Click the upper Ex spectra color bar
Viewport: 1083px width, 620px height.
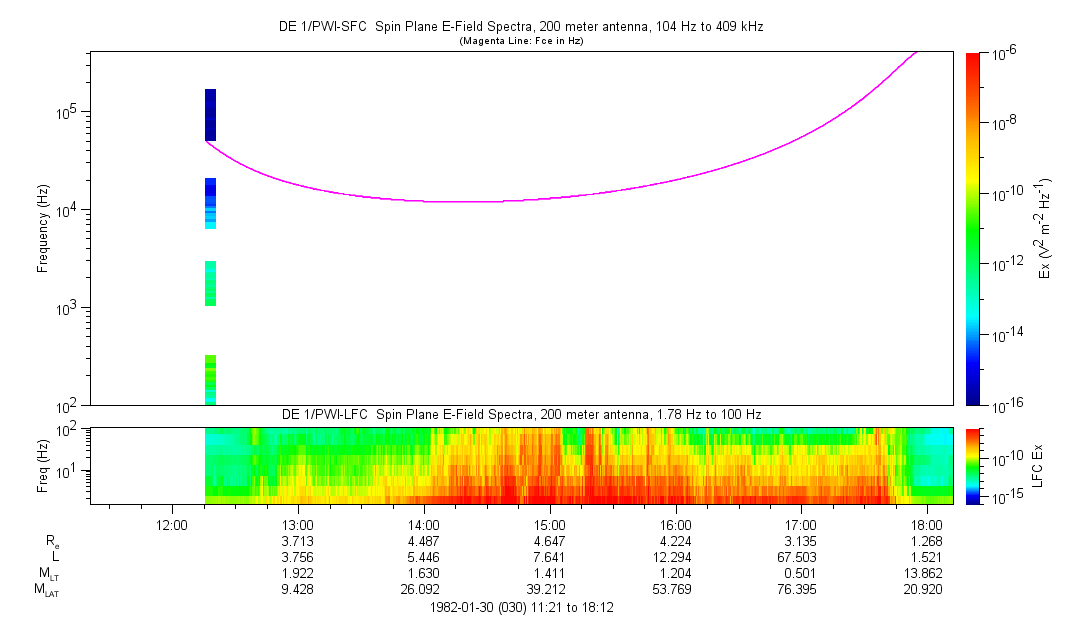(973, 228)
